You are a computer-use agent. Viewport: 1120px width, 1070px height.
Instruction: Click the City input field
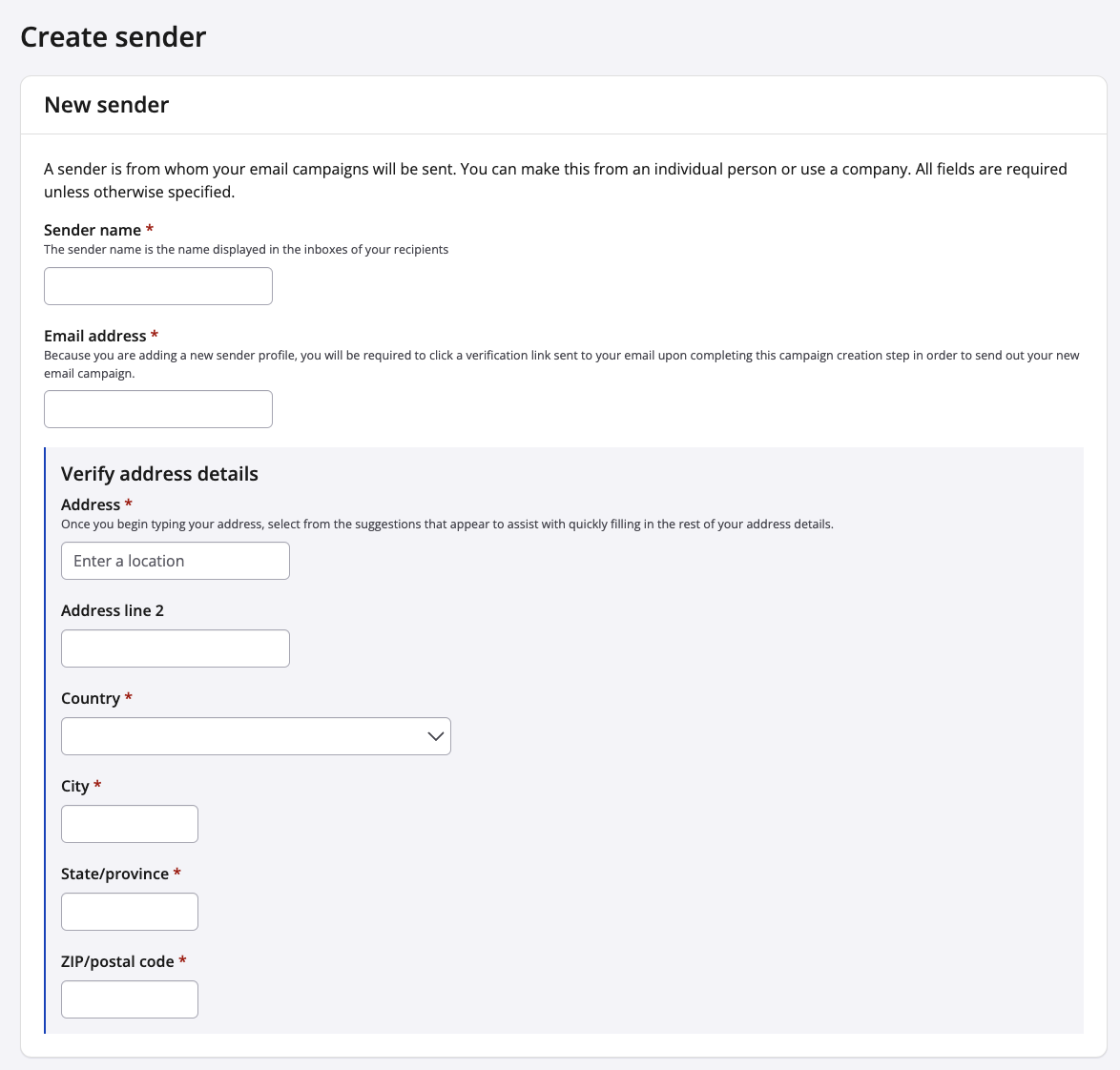click(130, 824)
